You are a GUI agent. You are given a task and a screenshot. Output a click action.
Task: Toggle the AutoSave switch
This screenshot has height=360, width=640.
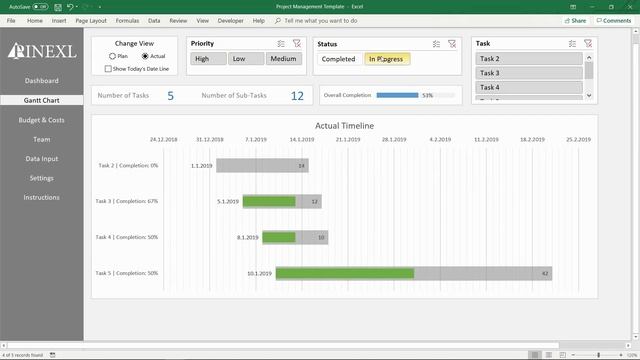click(40, 7)
